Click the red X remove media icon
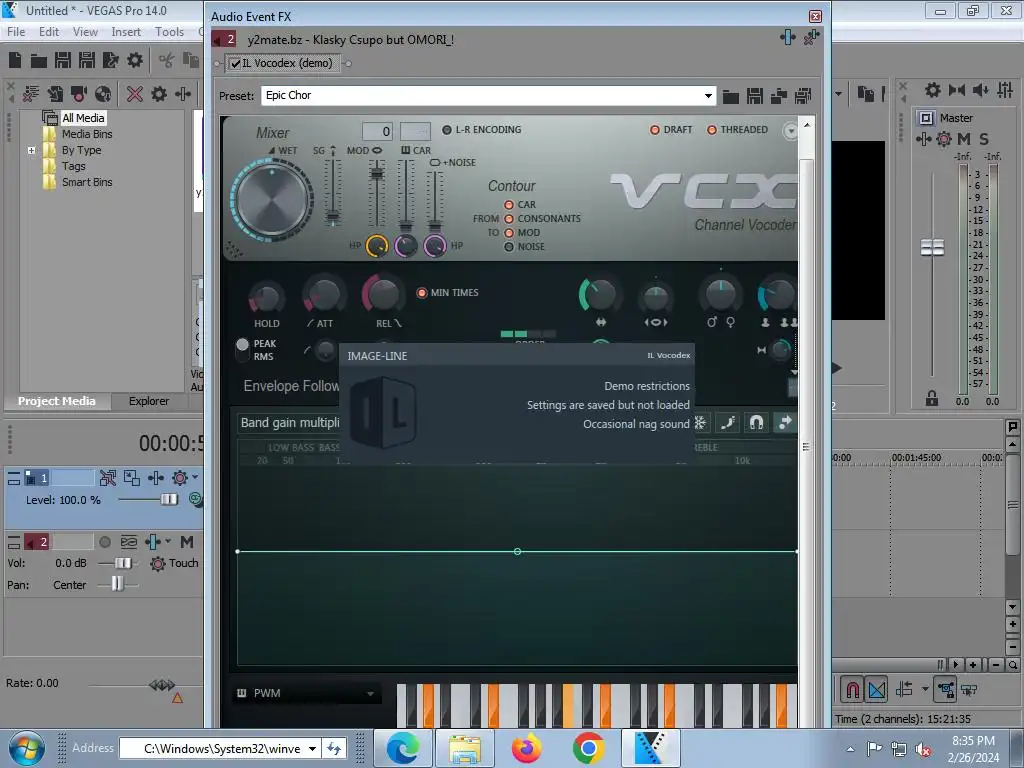Image resolution: width=1024 pixels, height=768 pixels. (135, 94)
